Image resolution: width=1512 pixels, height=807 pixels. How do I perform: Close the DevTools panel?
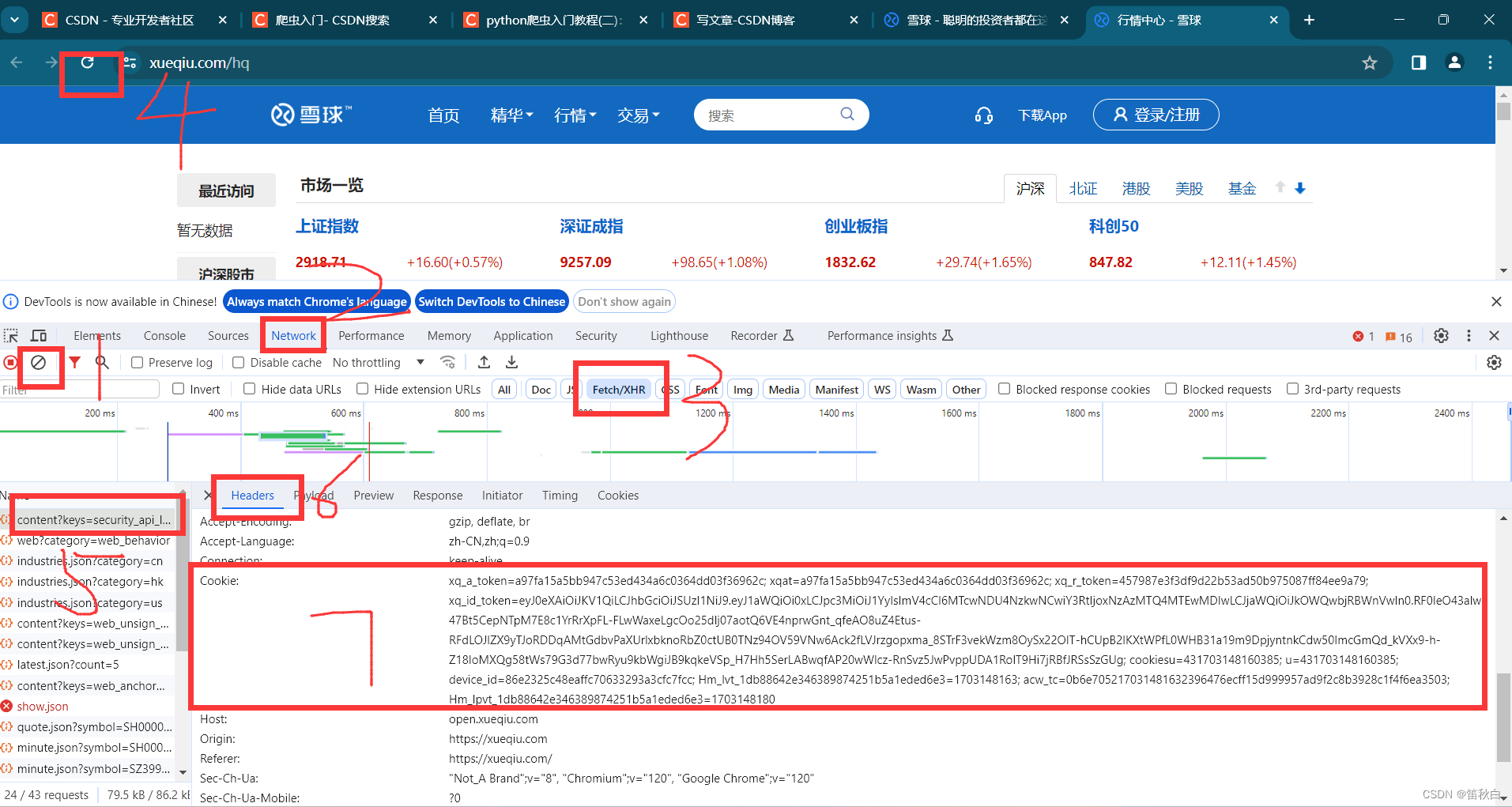tap(1494, 335)
